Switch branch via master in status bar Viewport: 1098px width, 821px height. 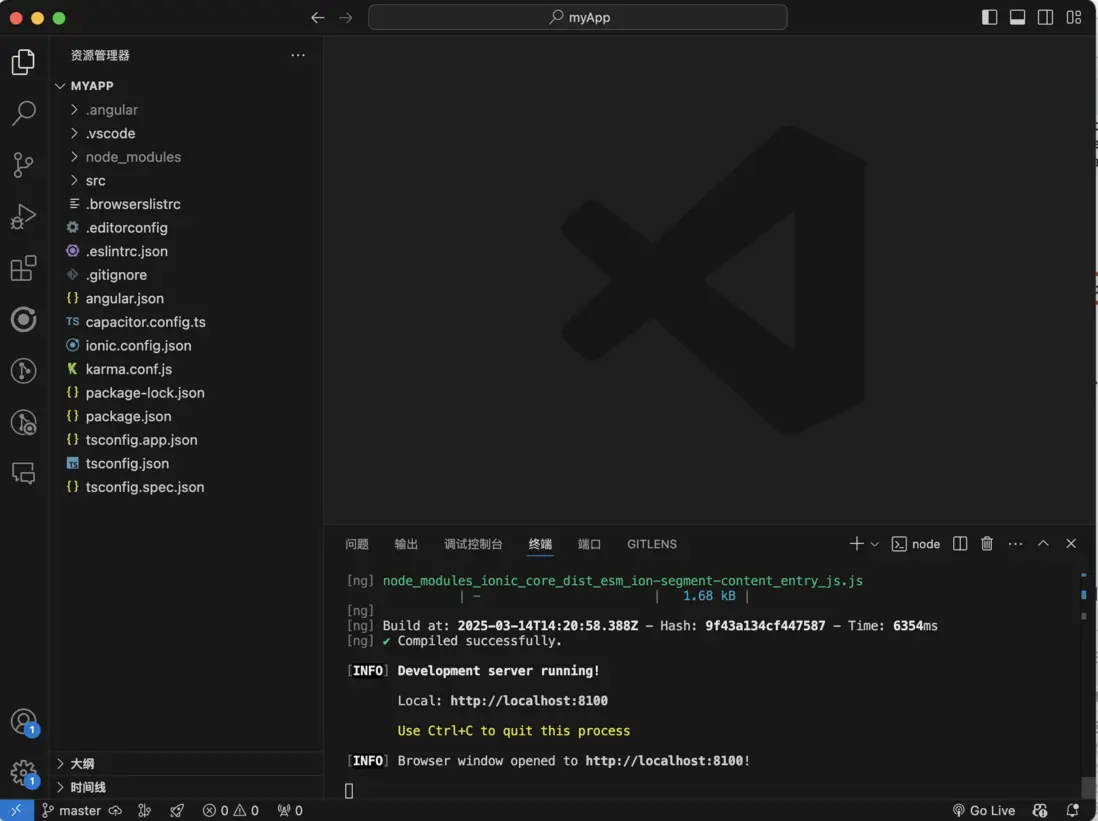pos(72,810)
